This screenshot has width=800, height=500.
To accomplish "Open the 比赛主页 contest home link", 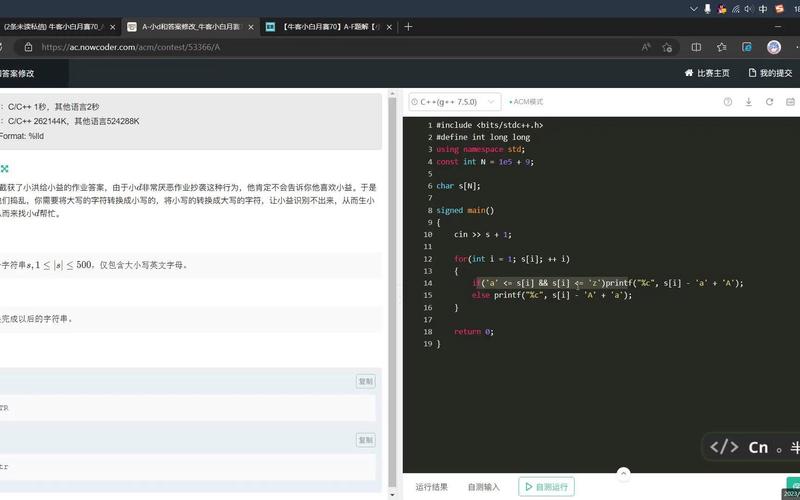I will coord(707,73).
